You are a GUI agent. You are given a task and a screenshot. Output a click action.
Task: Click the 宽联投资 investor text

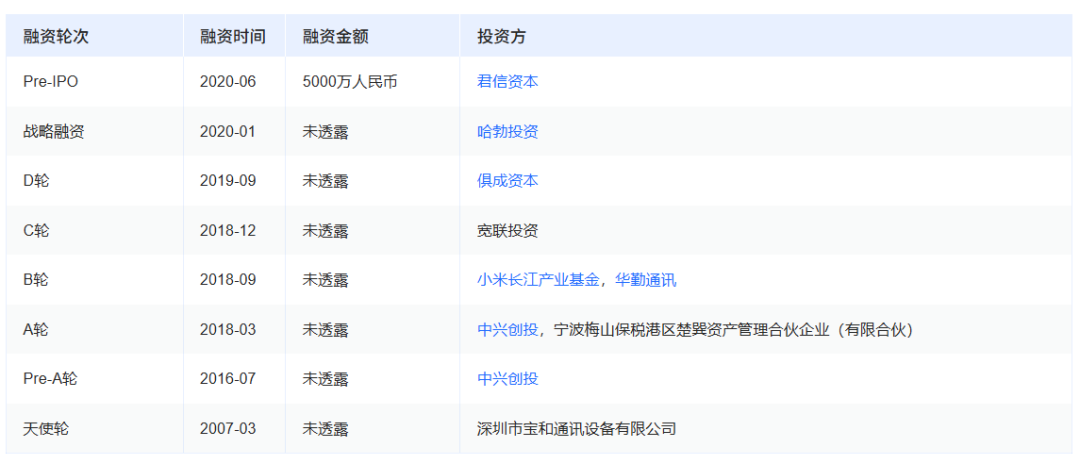(507, 230)
